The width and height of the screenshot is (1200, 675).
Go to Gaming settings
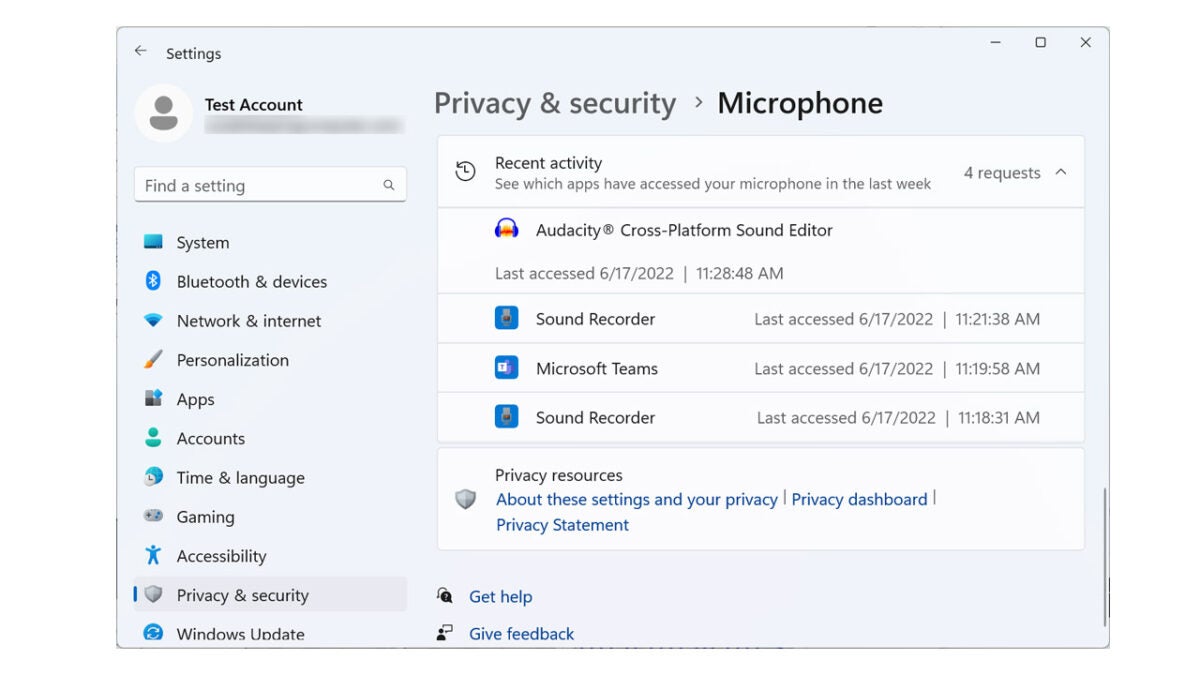pyautogui.click(x=270, y=516)
